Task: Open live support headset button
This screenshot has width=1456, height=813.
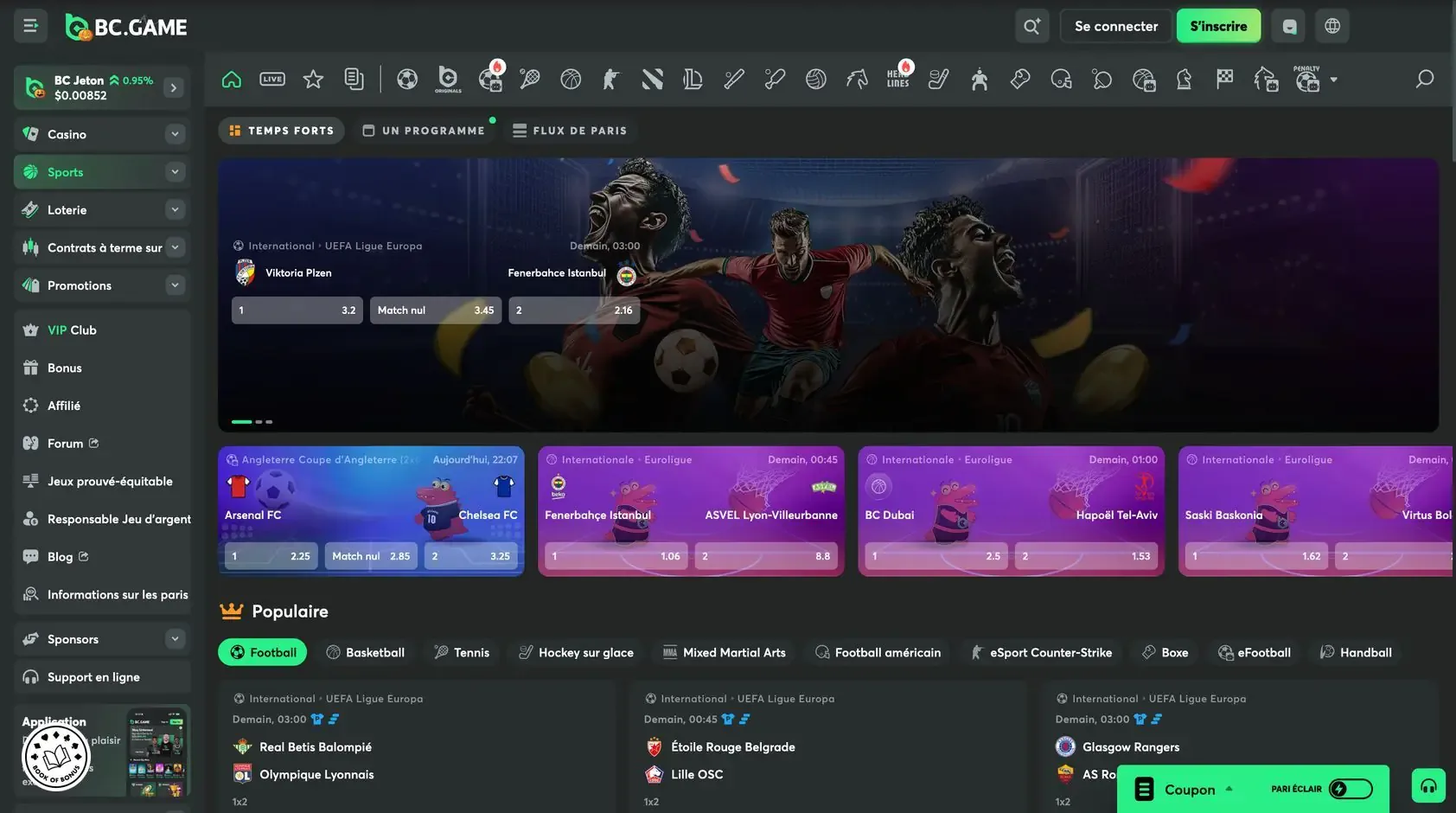Action: click(1429, 786)
